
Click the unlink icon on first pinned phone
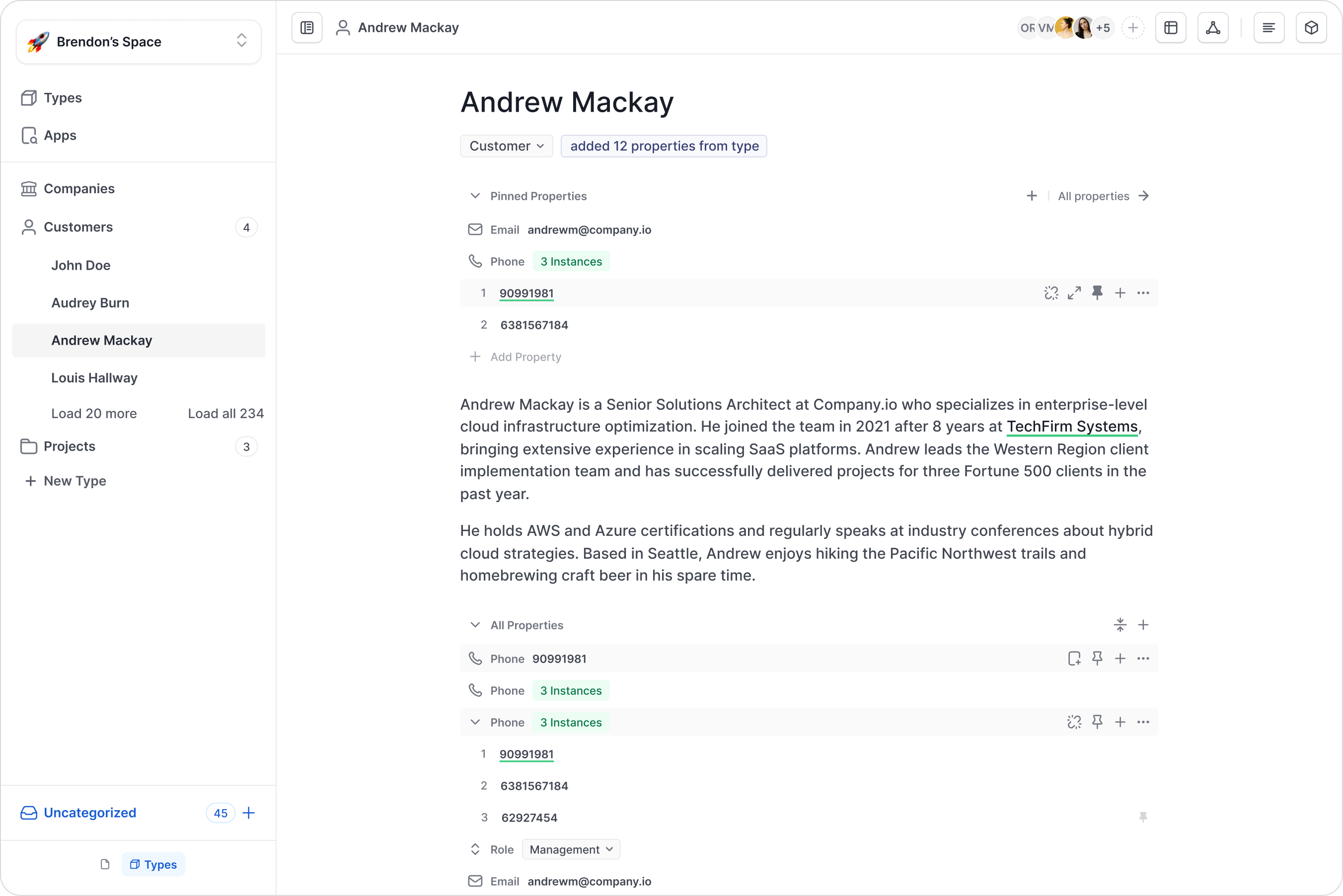[x=1051, y=293]
